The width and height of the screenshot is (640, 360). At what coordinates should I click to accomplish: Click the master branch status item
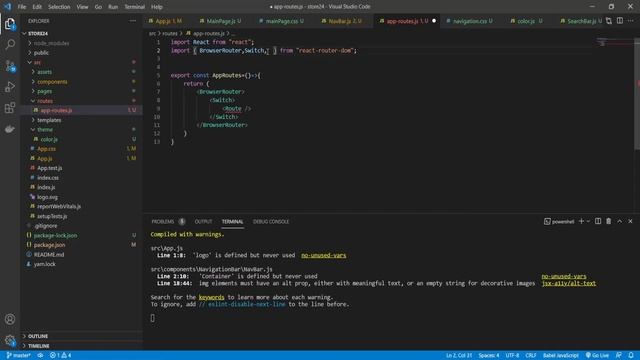point(19,356)
